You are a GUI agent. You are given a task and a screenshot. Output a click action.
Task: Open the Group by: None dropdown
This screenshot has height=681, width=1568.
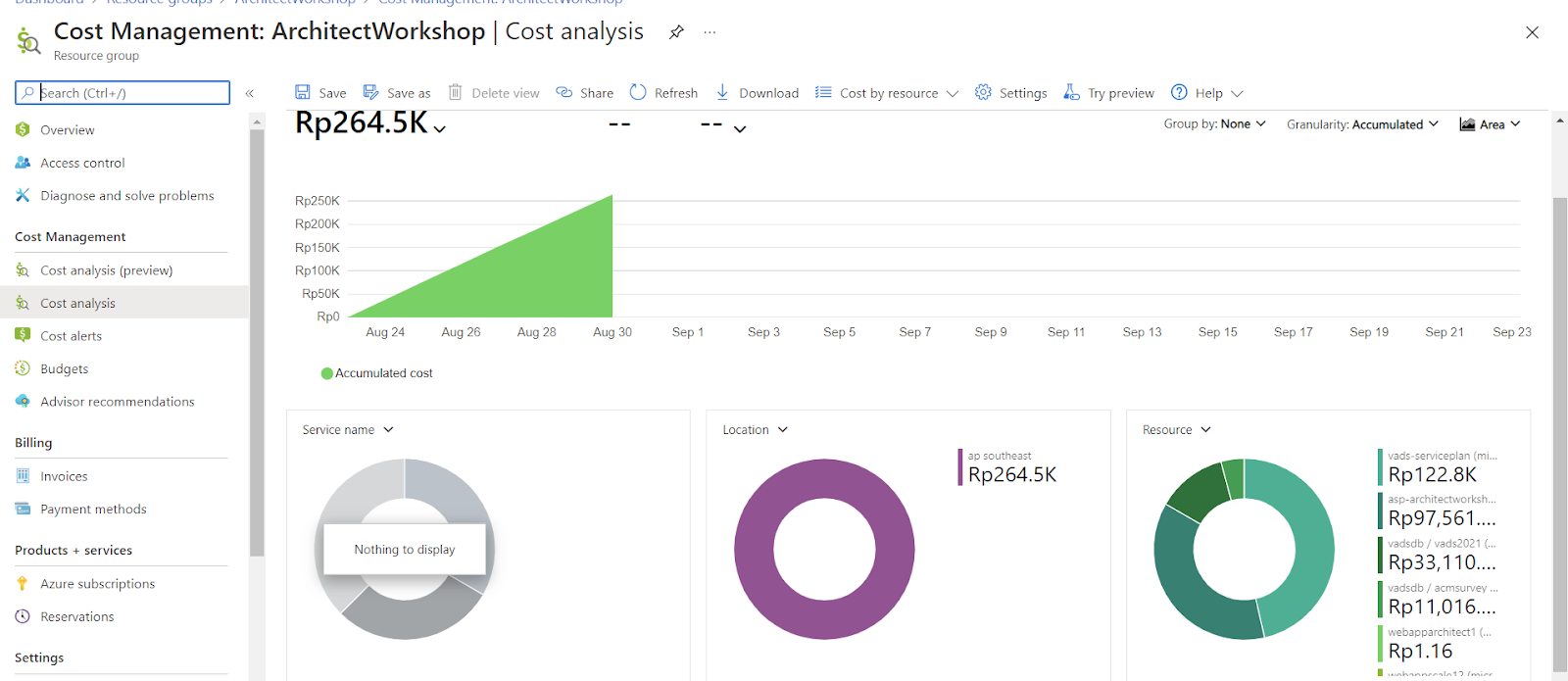(1214, 124)
